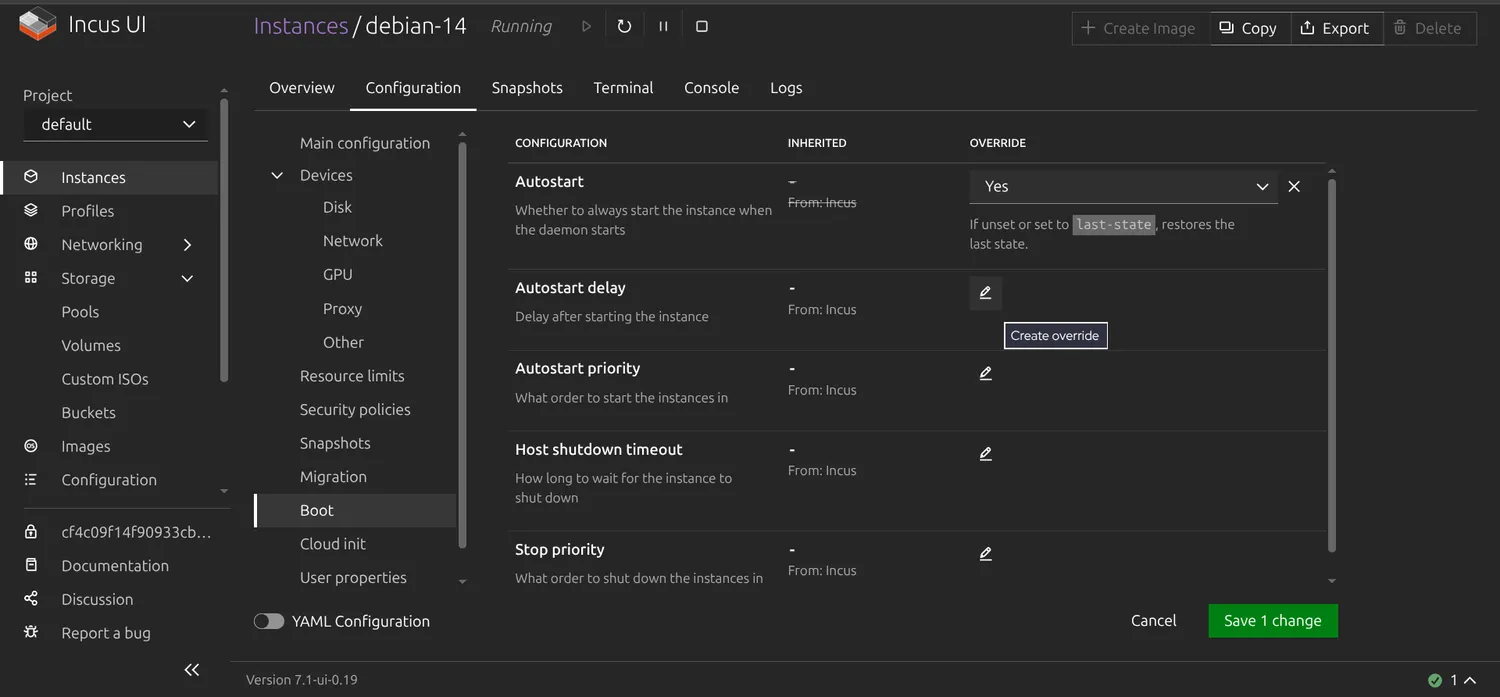Screen dimensions: 1500x697
Task: Click the Save 1 change button
Action: [1273, 621]
